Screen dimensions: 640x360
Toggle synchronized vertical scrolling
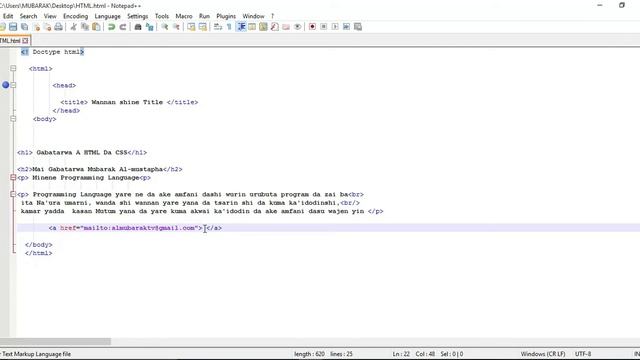[191, 27]
